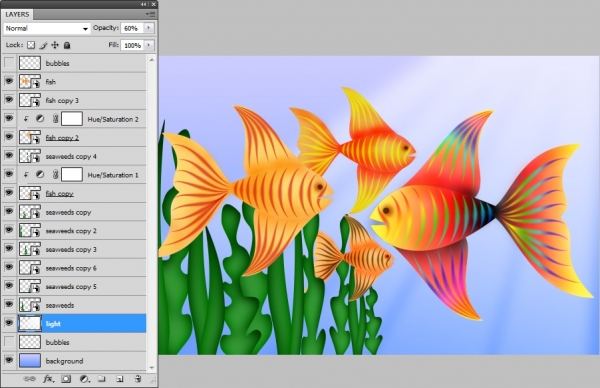
Task: Create new adjustment layer icon
Action: coord(84,379)
